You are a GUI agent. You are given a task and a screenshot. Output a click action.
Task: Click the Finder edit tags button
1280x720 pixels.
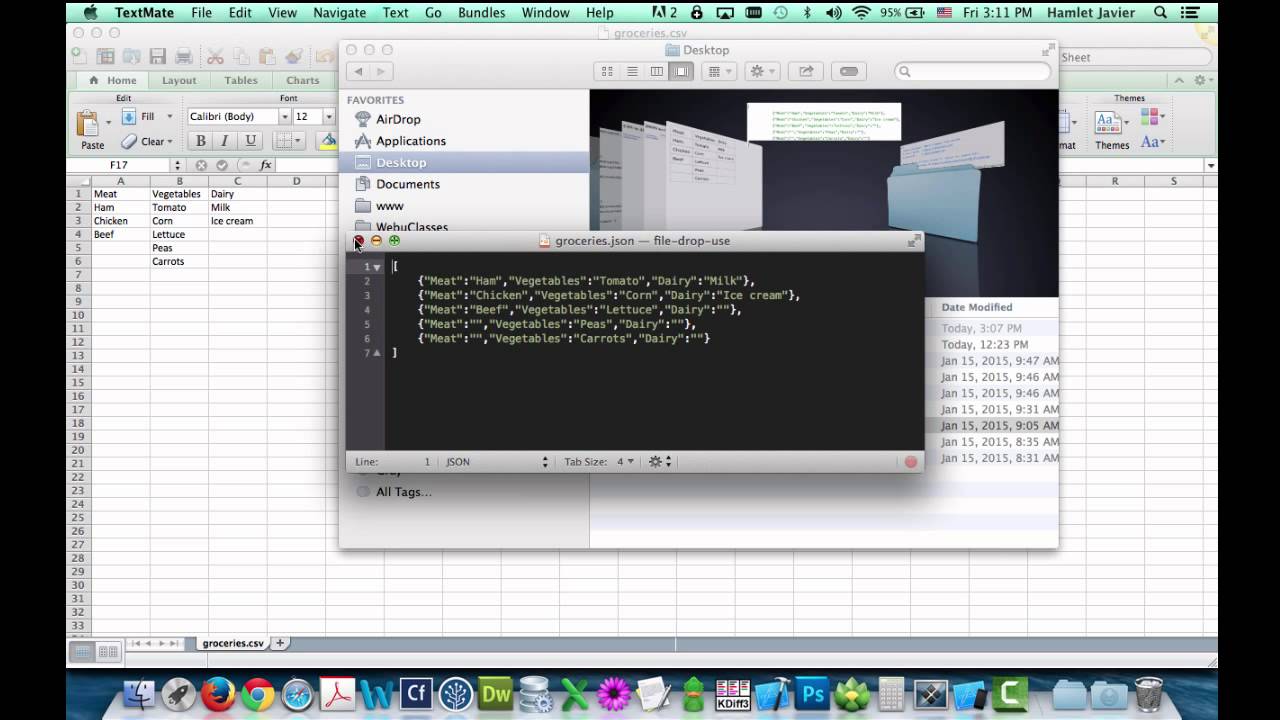coord(849,71)
